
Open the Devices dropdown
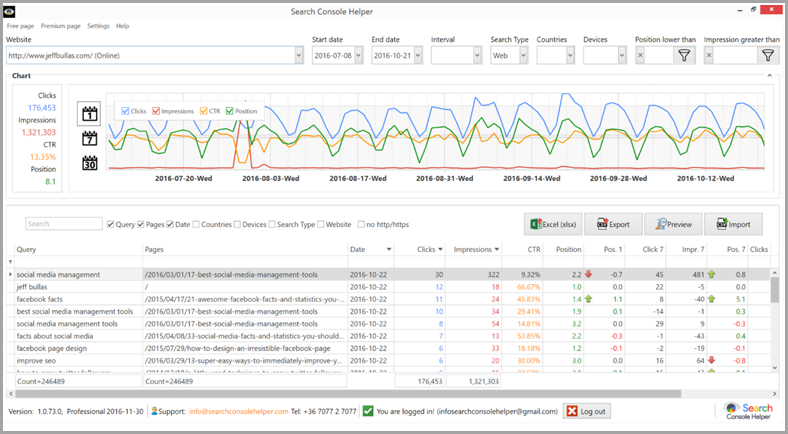point(622,55)
